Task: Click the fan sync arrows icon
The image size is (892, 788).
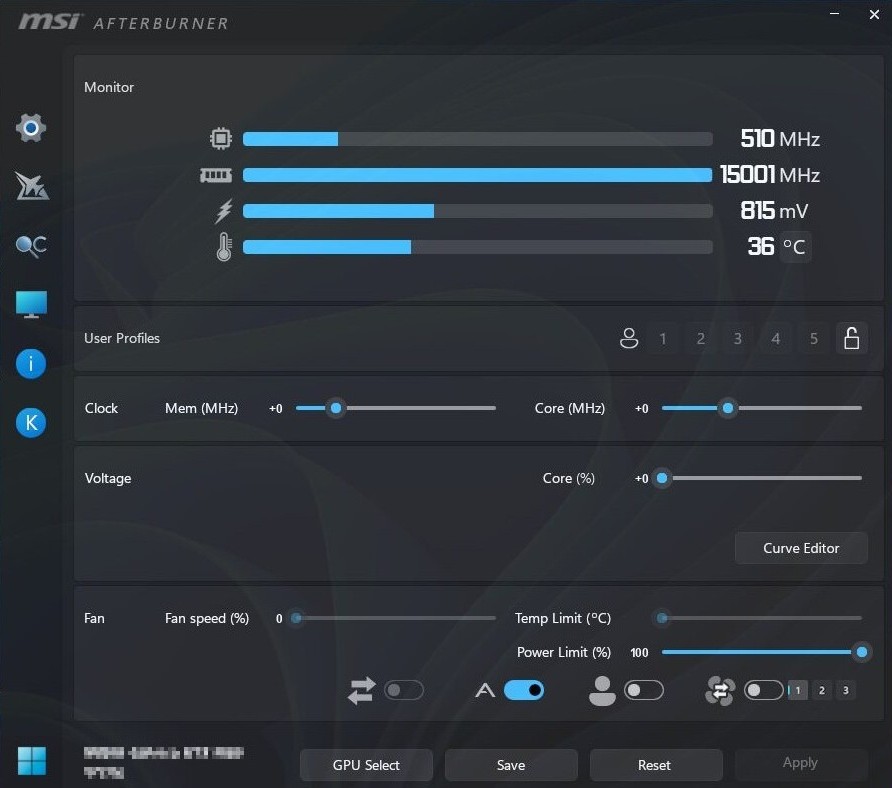Action: (x=362, y=690)
